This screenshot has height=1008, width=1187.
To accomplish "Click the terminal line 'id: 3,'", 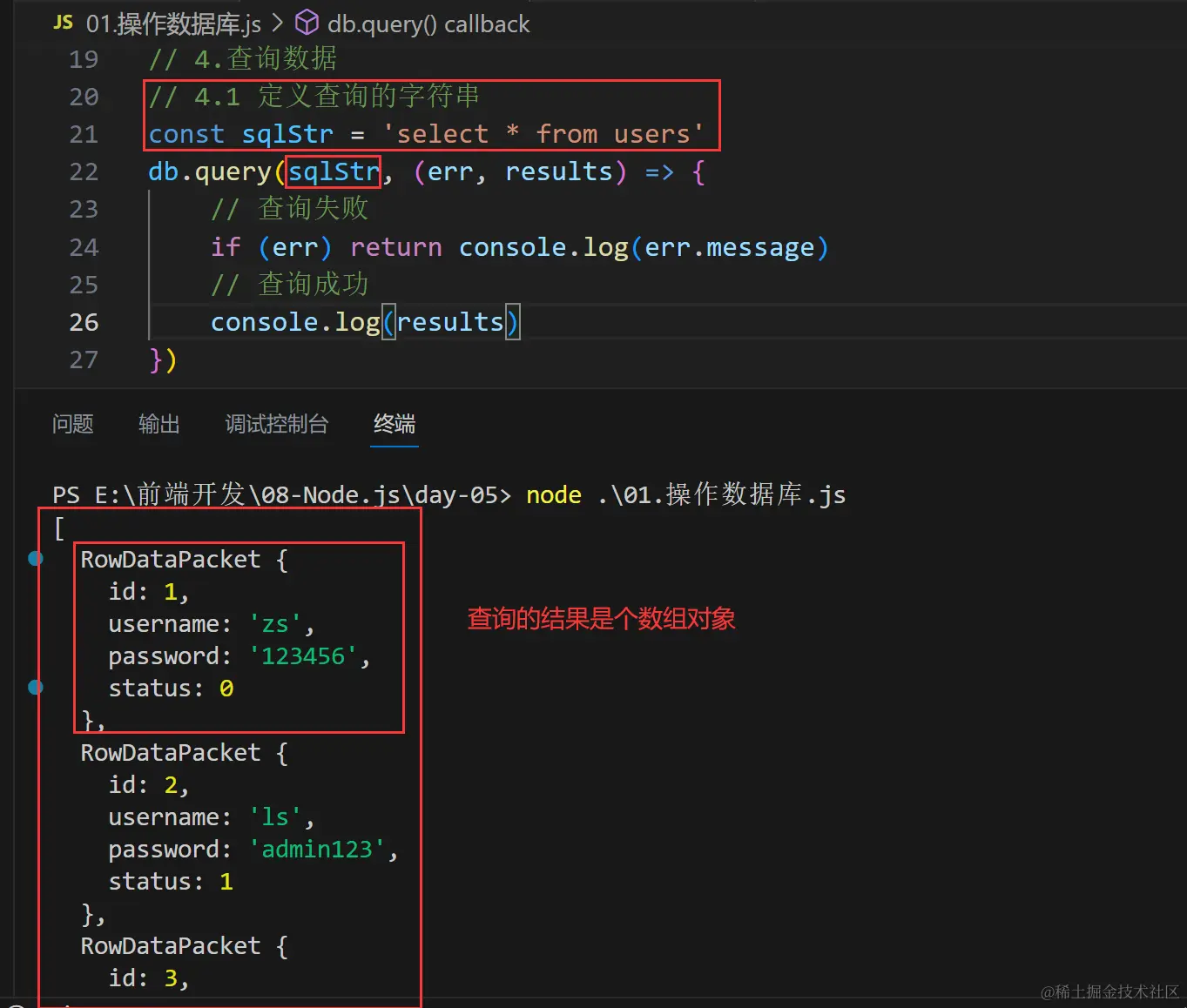I will [x=148, y=978].
